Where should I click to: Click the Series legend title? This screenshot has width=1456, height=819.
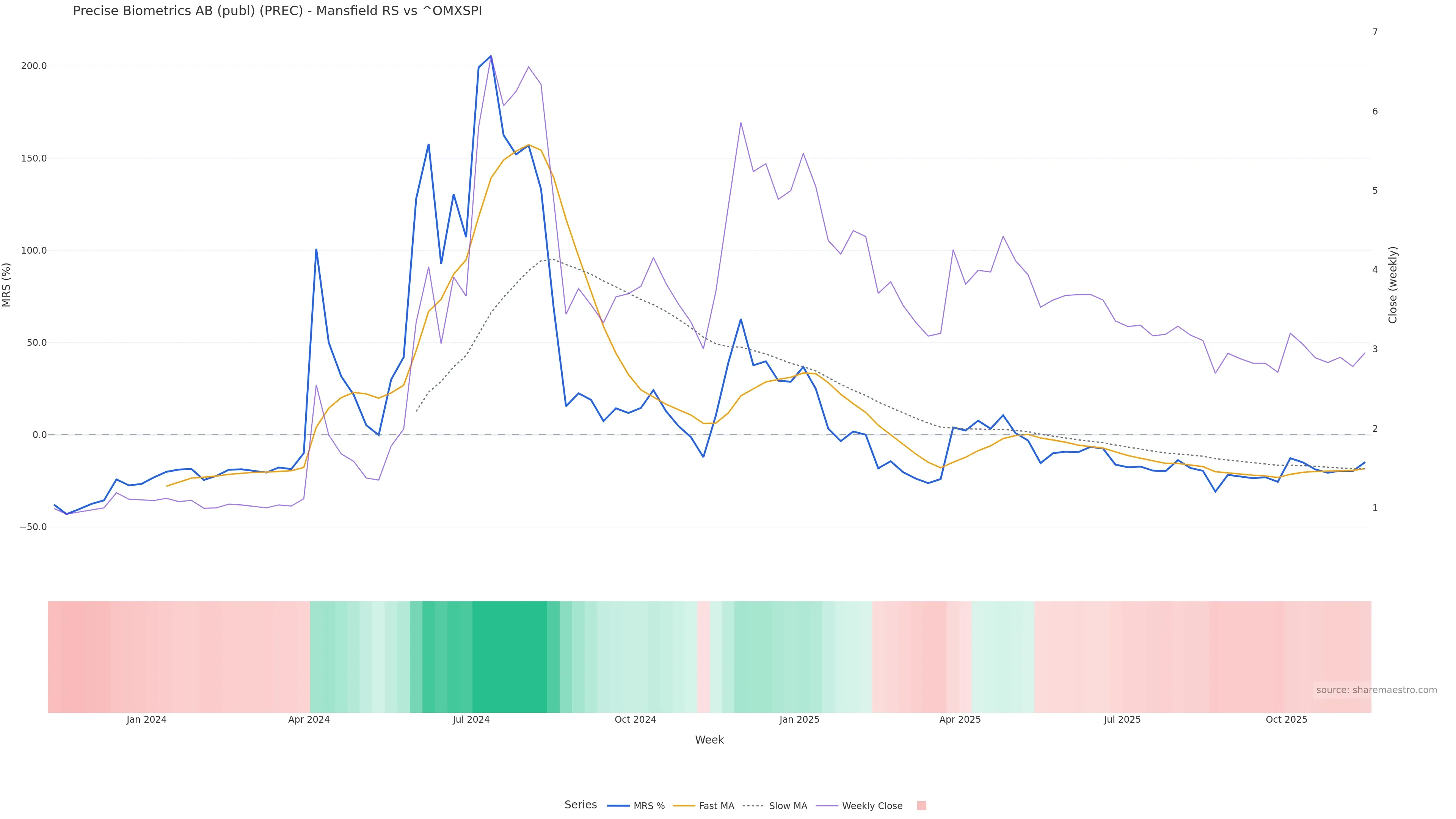[581, 805]
